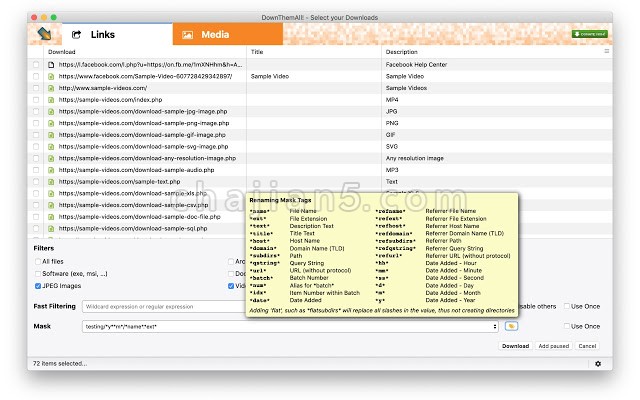Select the sample-text.php link text

point(119,182)
